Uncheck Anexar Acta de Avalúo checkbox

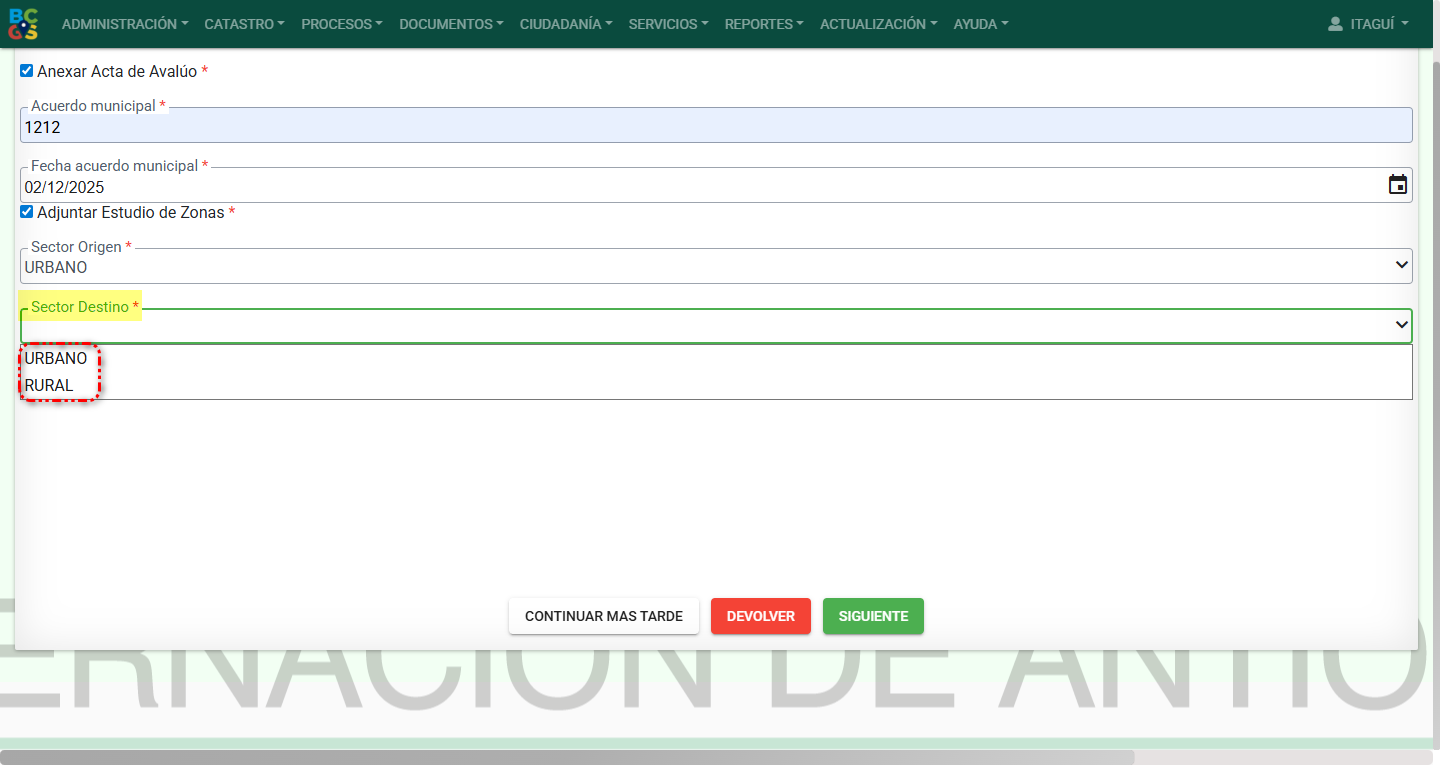(27, 71)
